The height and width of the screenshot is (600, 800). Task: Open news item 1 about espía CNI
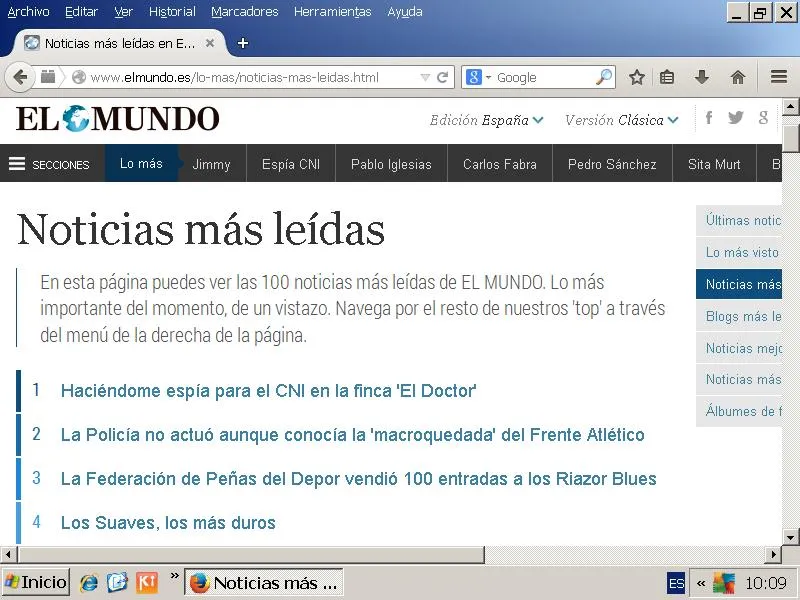268,391
